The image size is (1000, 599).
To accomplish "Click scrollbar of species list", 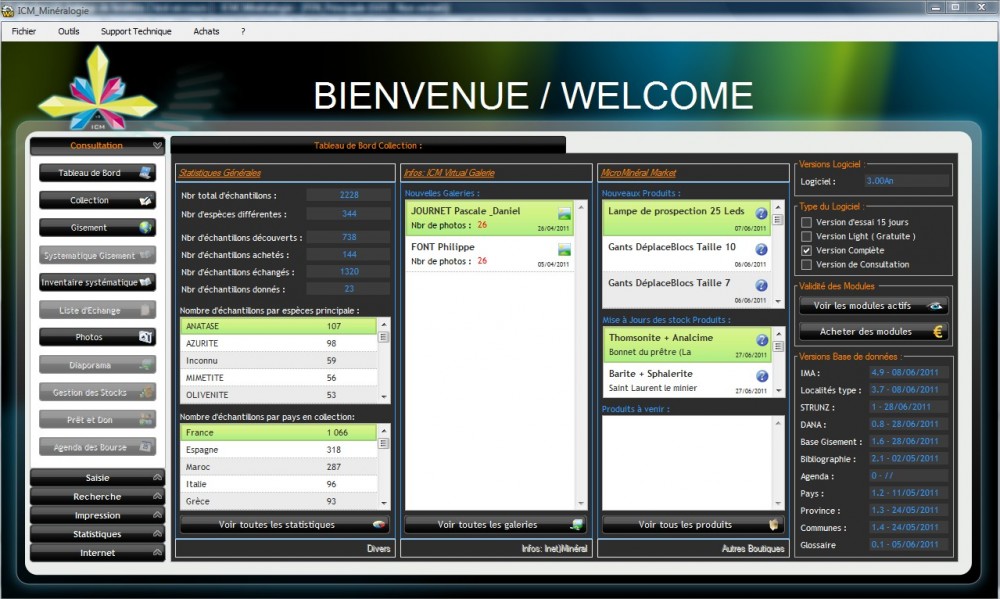I will [384, 360].
